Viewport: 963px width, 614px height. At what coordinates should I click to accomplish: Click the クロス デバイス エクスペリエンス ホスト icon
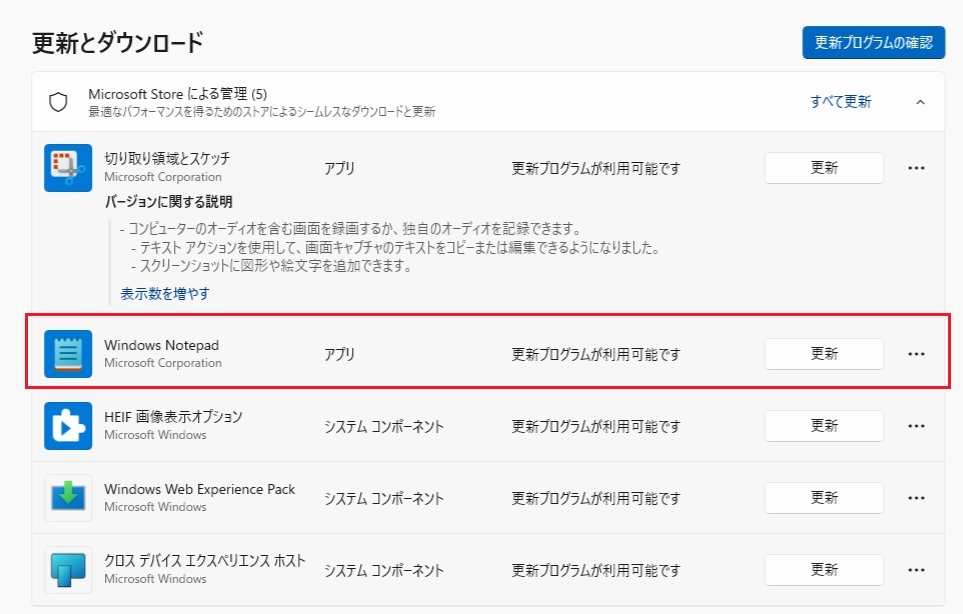pyautogui.click(x=68, y=569)
